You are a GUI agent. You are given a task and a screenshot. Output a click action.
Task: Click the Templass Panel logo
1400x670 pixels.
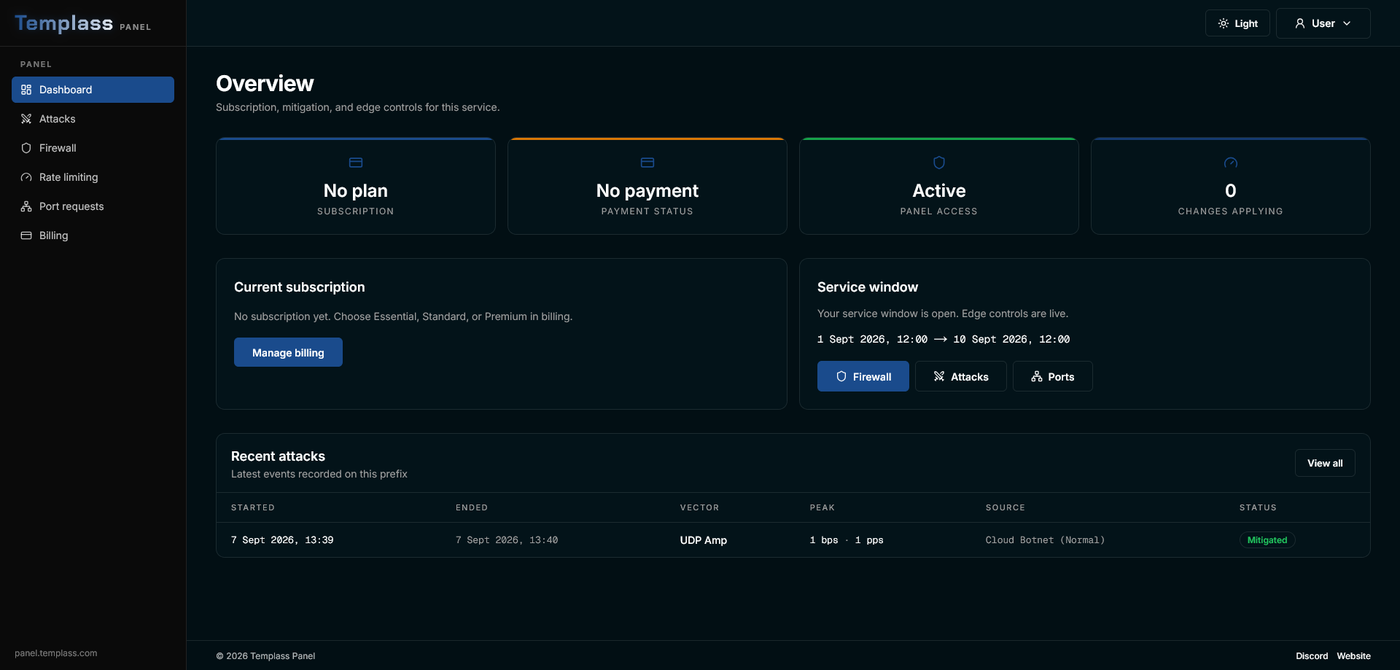click(83, 23)
